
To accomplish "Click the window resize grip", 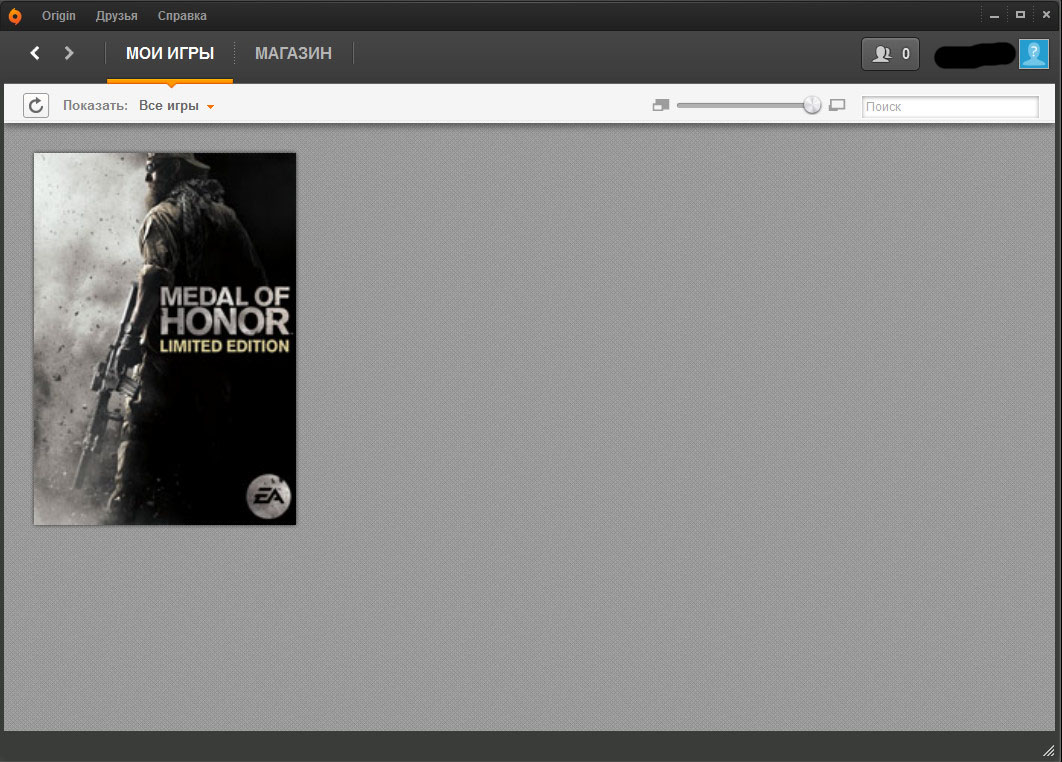I will [x=1048, y=750].
